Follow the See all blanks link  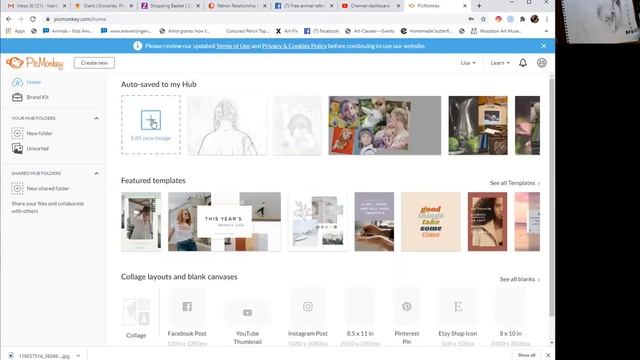pyautogui.click(x=520, y=279)
